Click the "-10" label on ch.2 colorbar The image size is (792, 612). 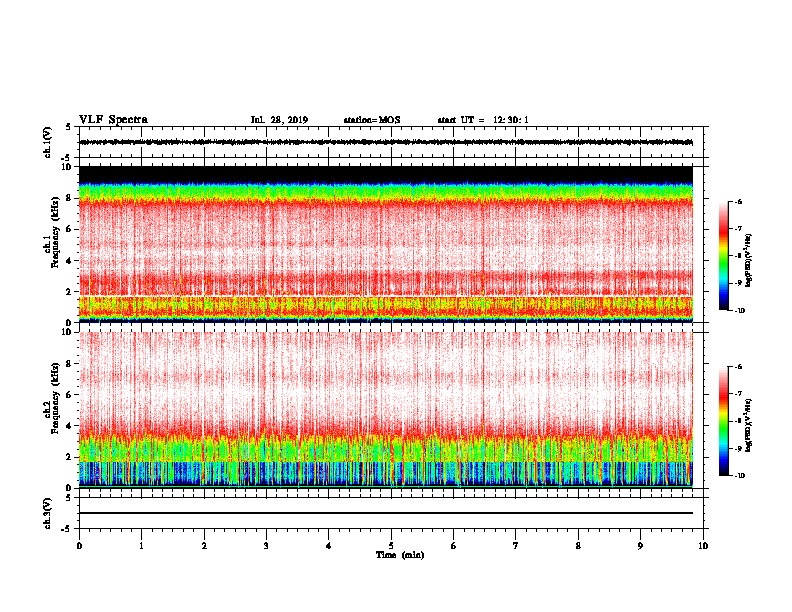pos(740,476)
